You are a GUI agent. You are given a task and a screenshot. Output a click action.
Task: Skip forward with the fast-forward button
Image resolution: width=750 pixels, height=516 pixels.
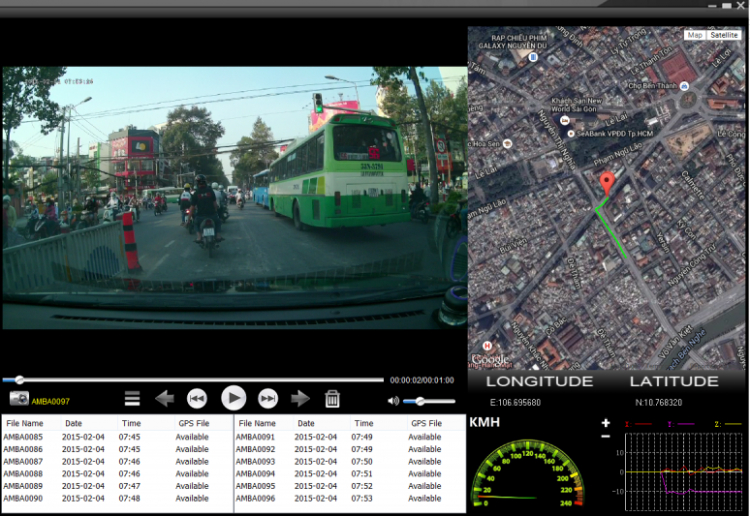point(268,398)
